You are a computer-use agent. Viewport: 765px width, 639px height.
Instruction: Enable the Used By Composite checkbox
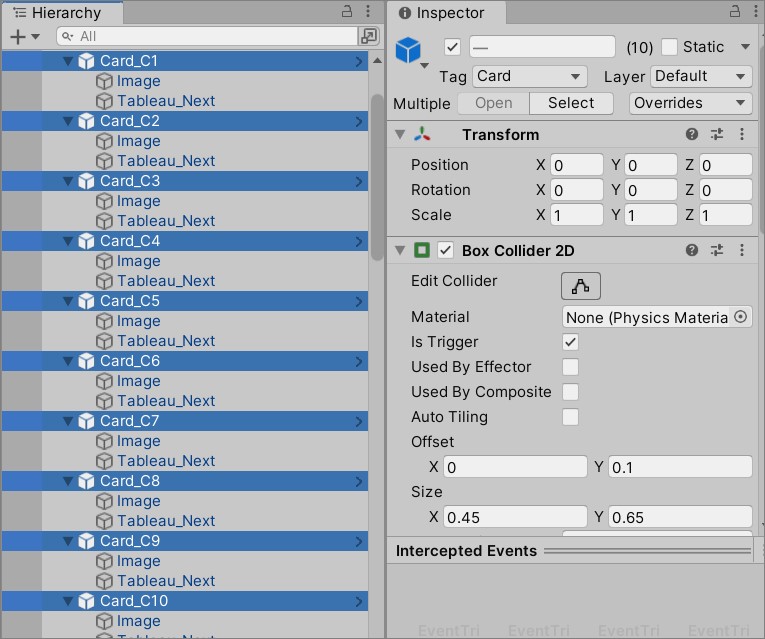(x=570, y=392)
